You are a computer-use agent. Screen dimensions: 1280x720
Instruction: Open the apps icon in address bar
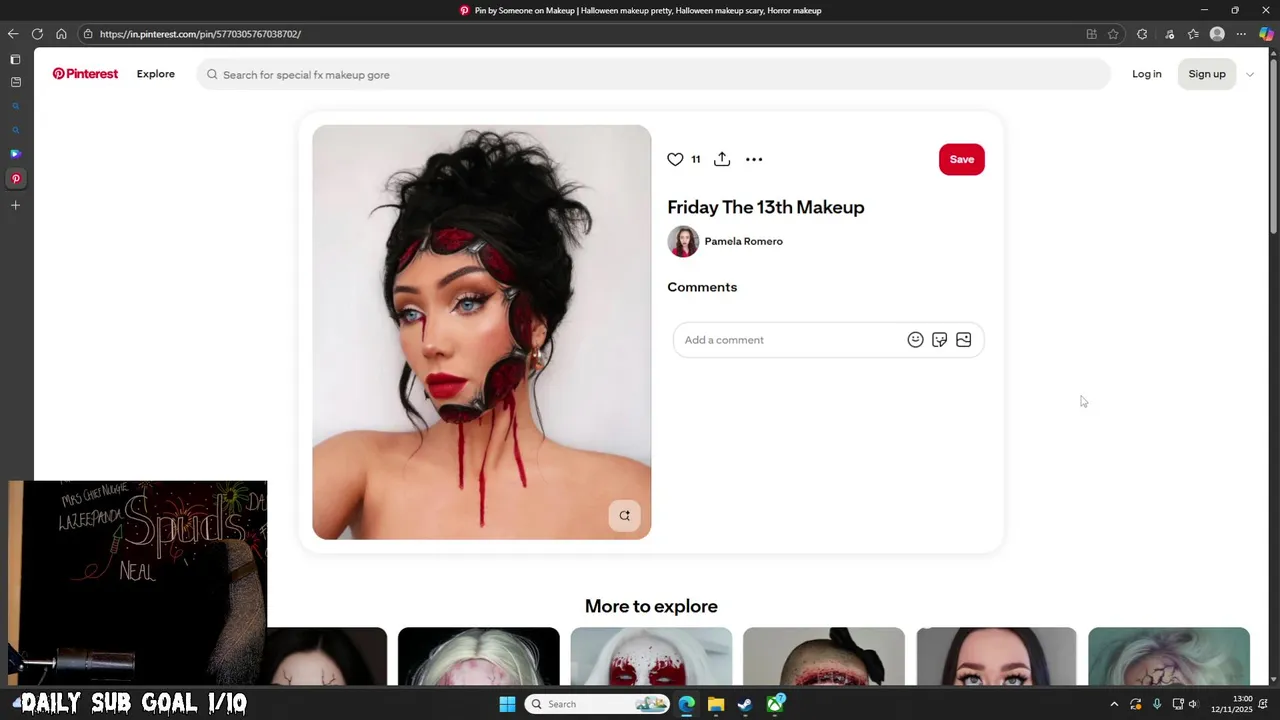[x=1091, y=34]
